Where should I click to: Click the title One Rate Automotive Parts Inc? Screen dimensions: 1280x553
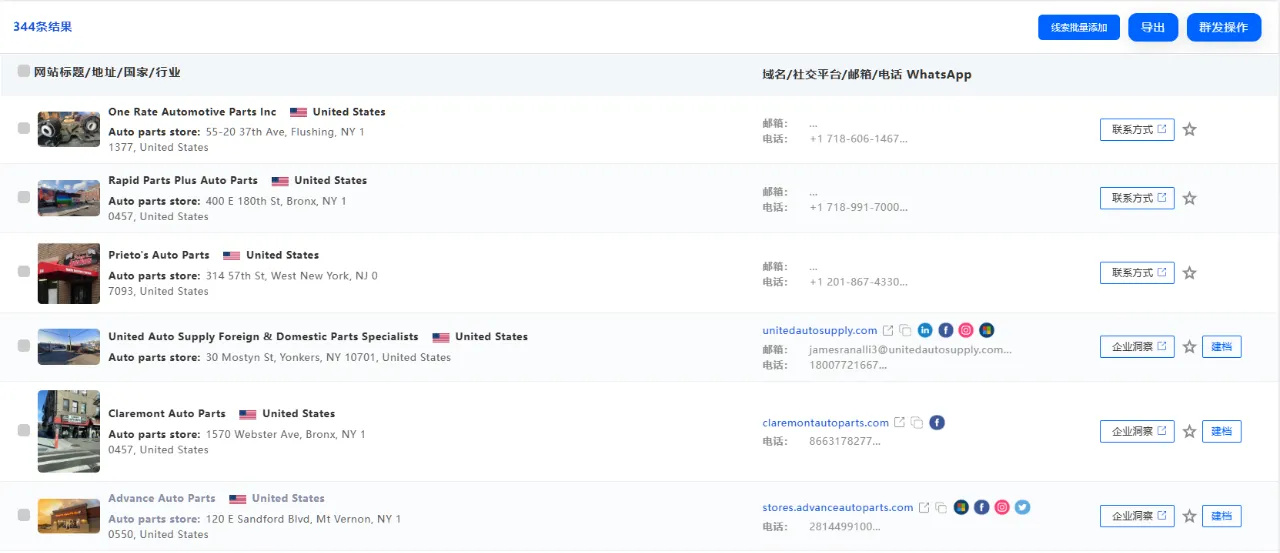pos(192,112)
